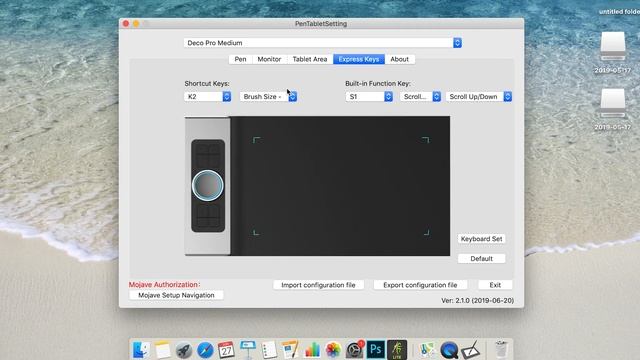
Task: Click the pen tablet app dock icon
Action: [x=470, y=350]
